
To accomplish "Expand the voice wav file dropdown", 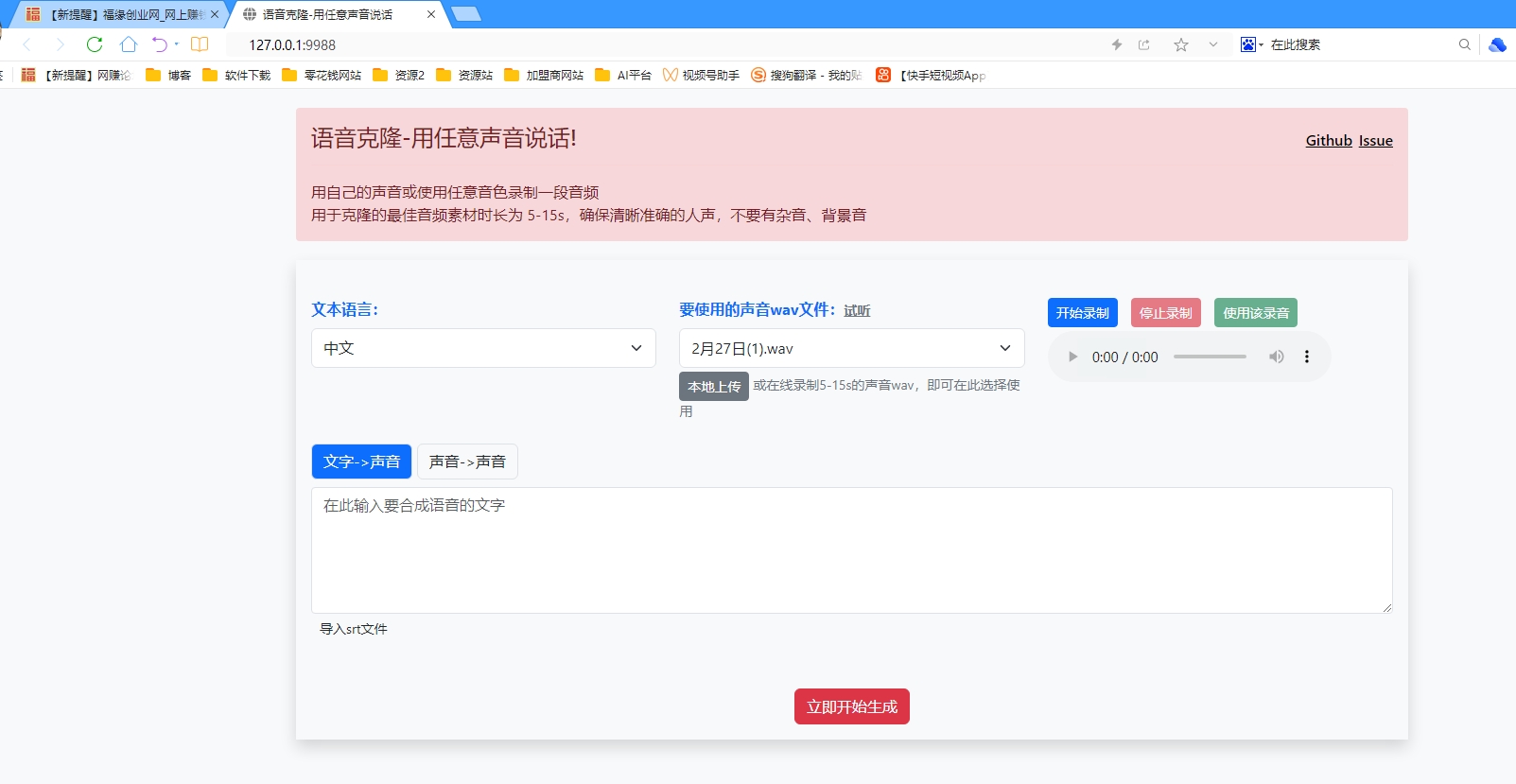I will [x=852, y=348].
